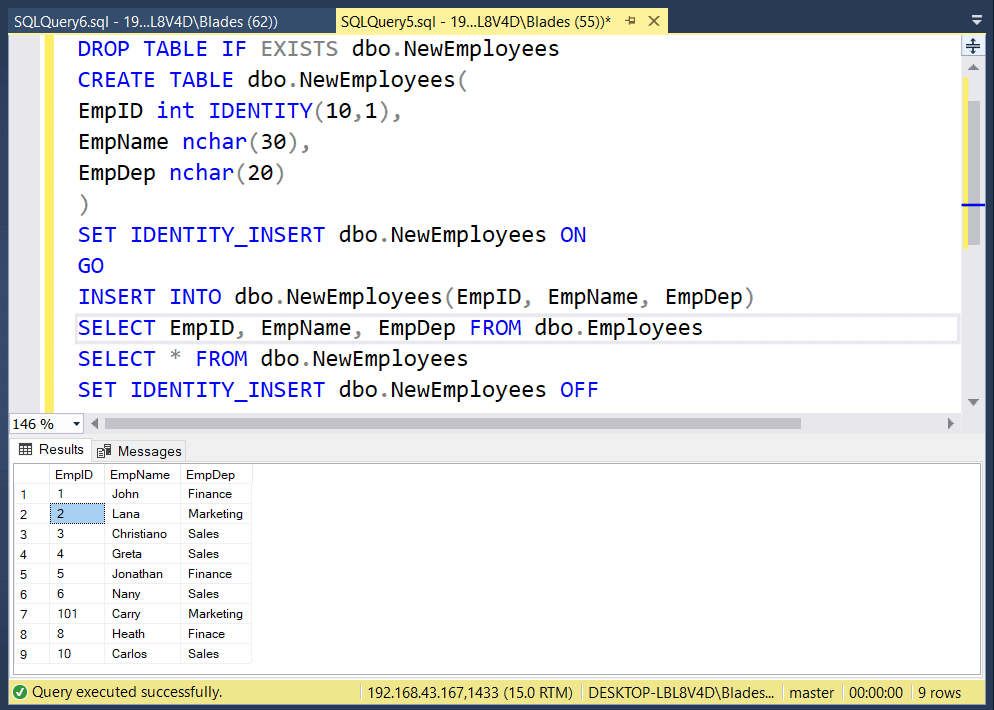
Task: Click the left arrow of the horizontal scrollbar
Action: pos(96,423)
